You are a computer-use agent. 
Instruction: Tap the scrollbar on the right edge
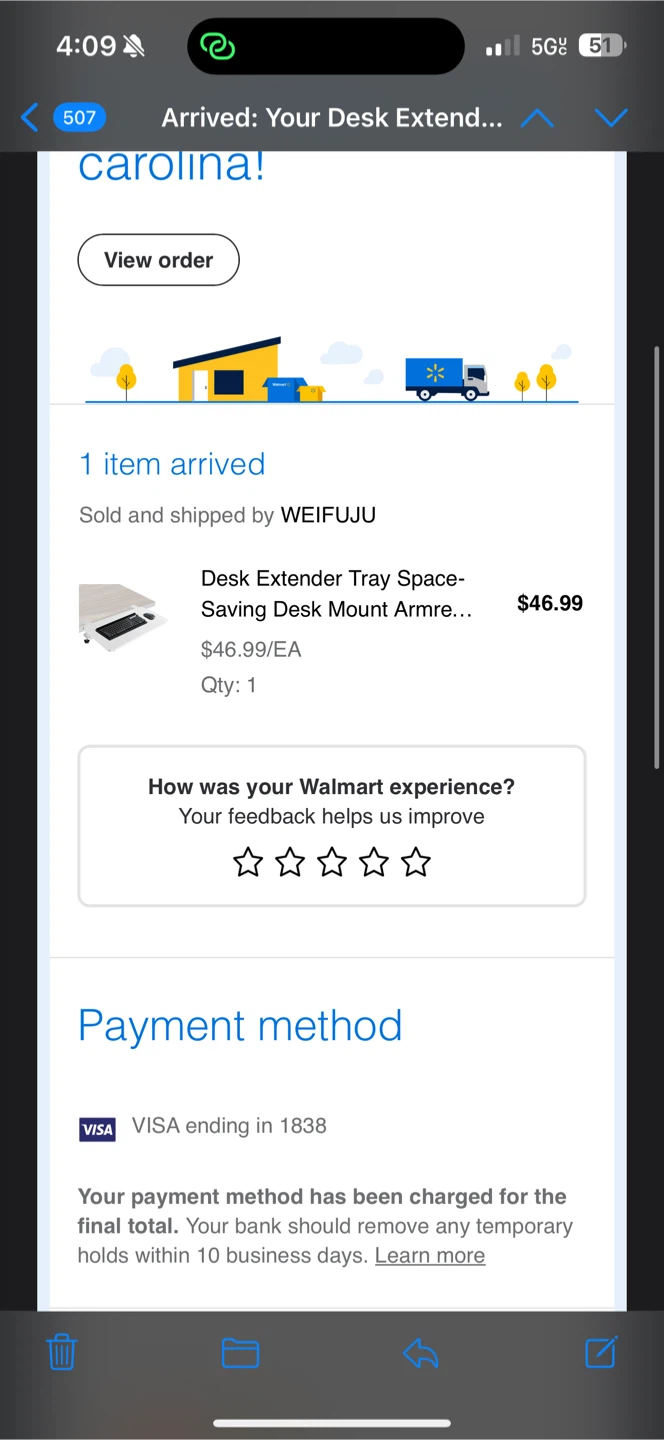657,557
